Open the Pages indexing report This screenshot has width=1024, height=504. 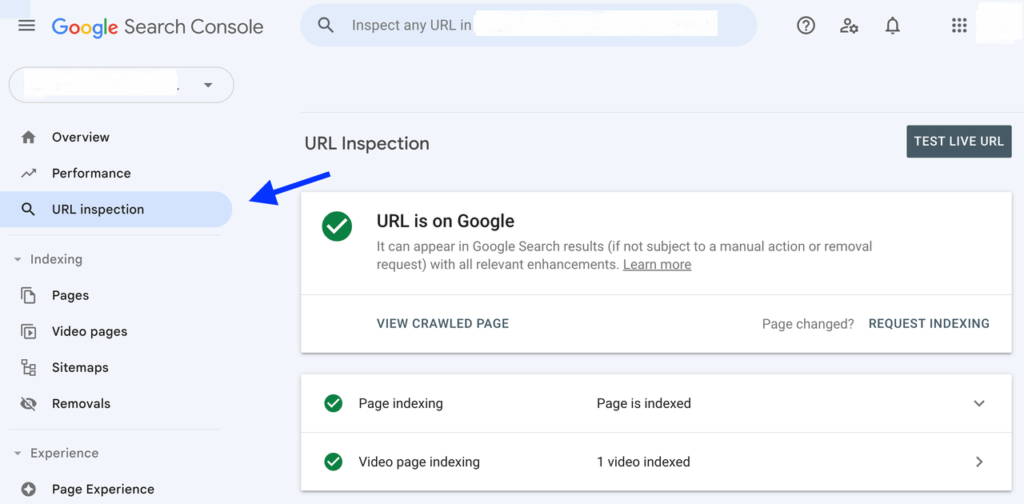tap(71, 296)
